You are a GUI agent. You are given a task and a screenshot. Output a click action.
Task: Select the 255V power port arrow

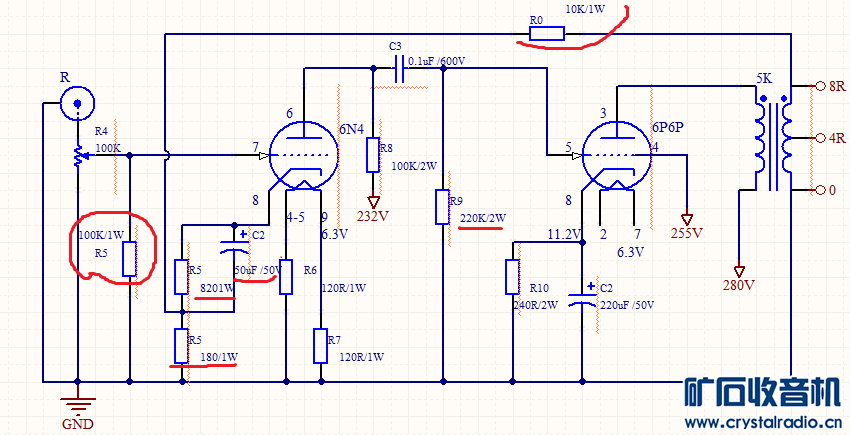[686, 219]
